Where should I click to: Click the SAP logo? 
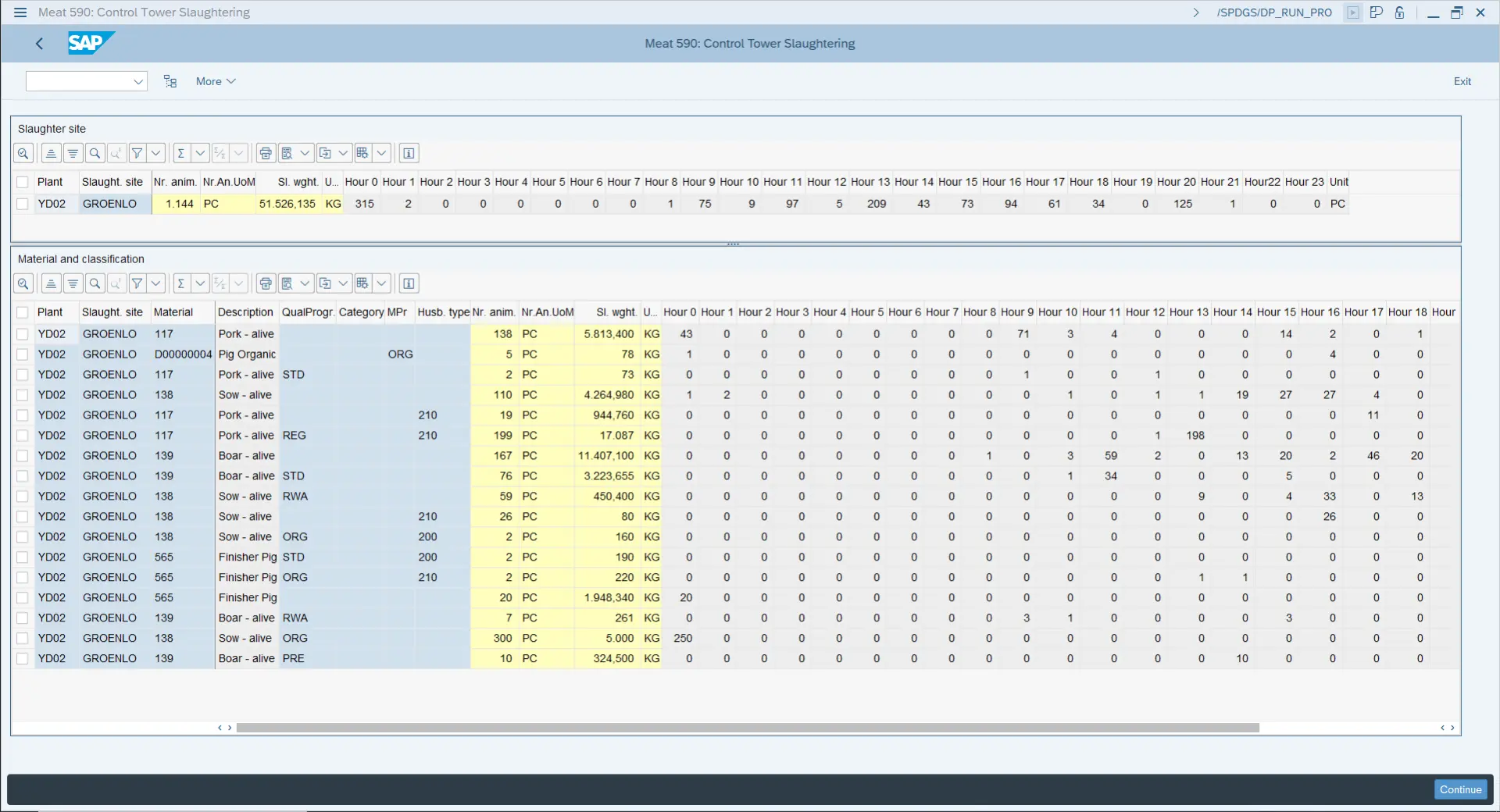pyautogui.click(x=91, y=43)
